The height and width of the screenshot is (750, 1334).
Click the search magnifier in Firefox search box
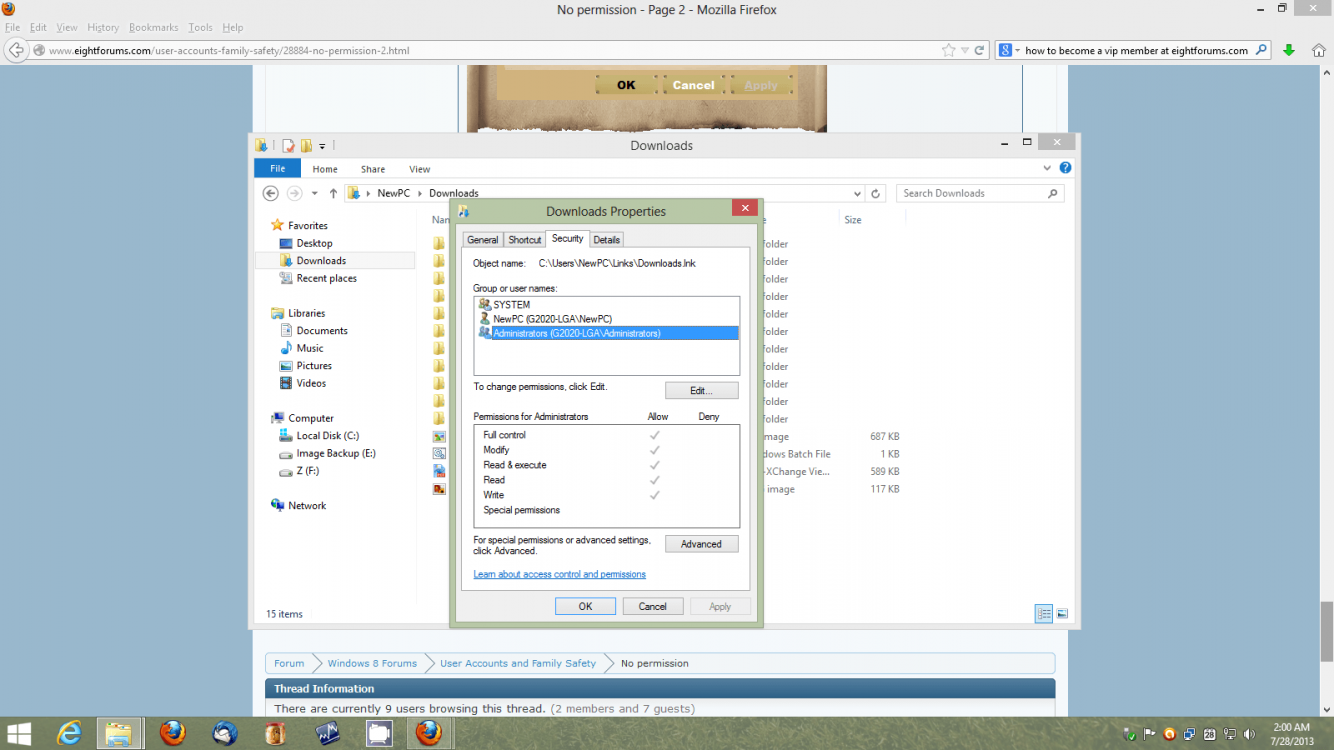(1262, 50)
